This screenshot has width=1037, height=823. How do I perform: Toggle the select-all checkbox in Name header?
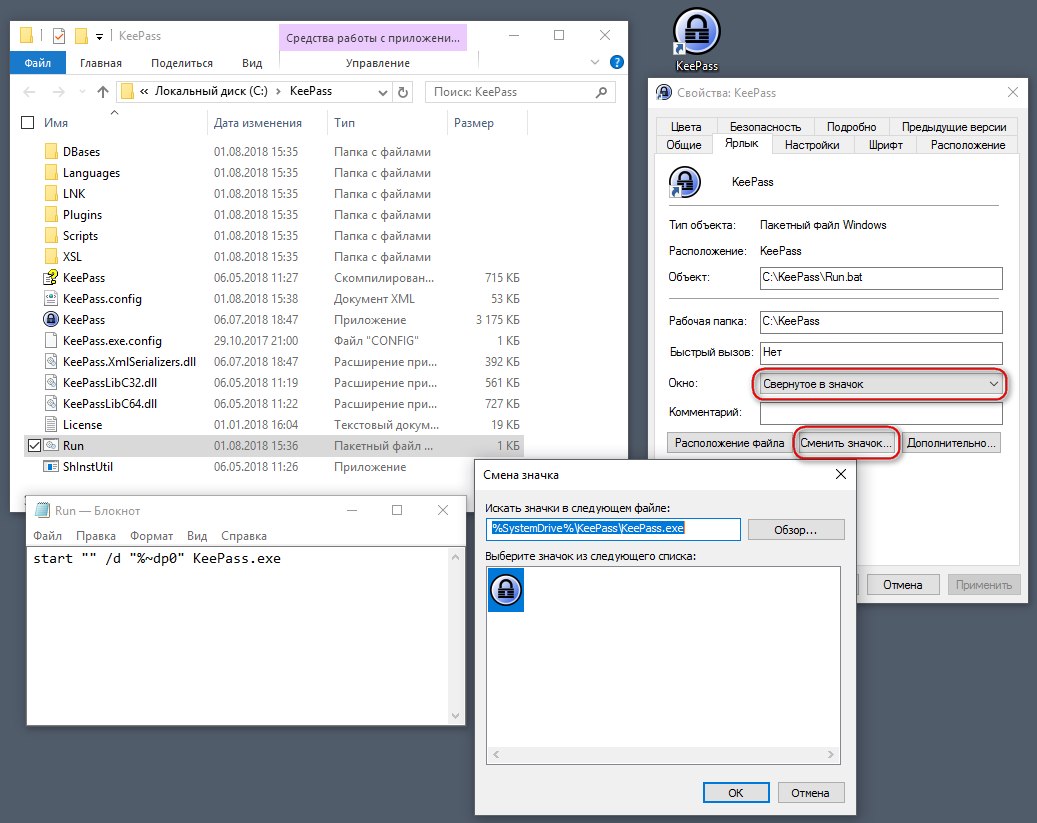[x=28, y=122]
